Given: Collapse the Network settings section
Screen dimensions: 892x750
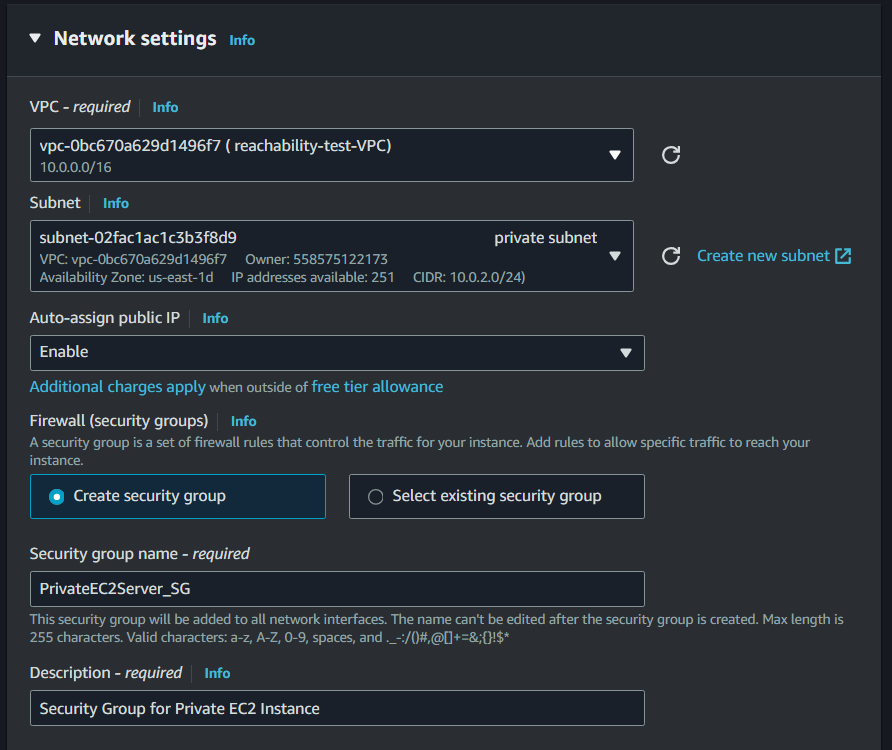Looking at the screenshot, I should click(x=35, y=39).
